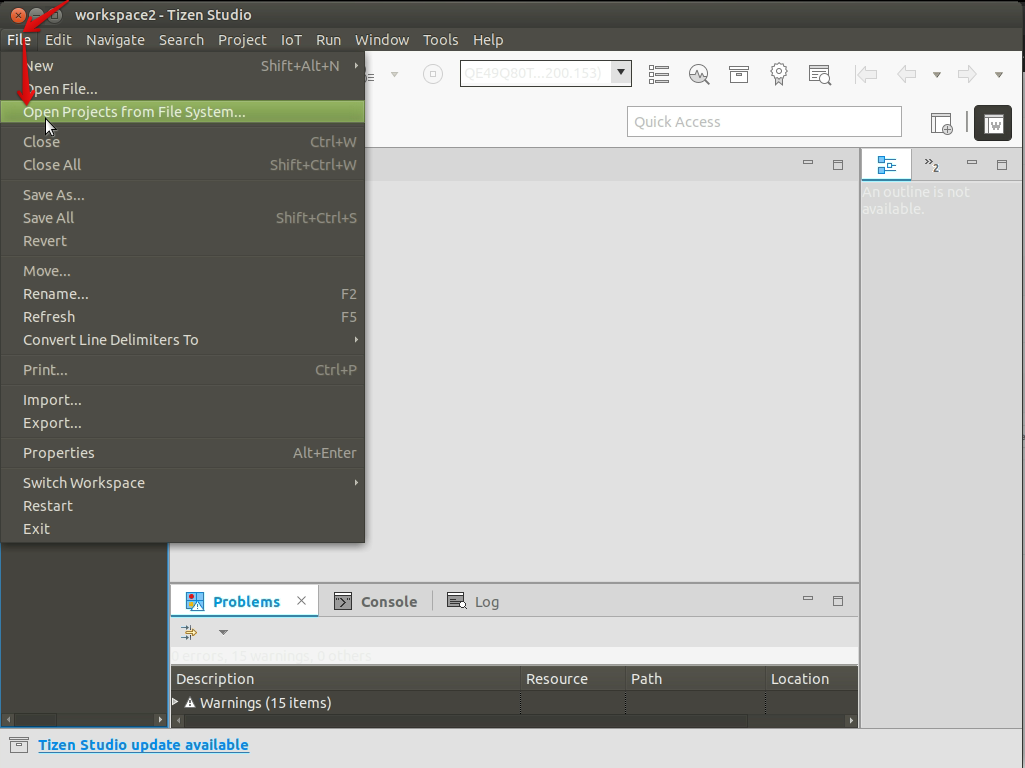The image size is (1025, 768).
Task: Select Import from File menu
Action: (182, 400)
